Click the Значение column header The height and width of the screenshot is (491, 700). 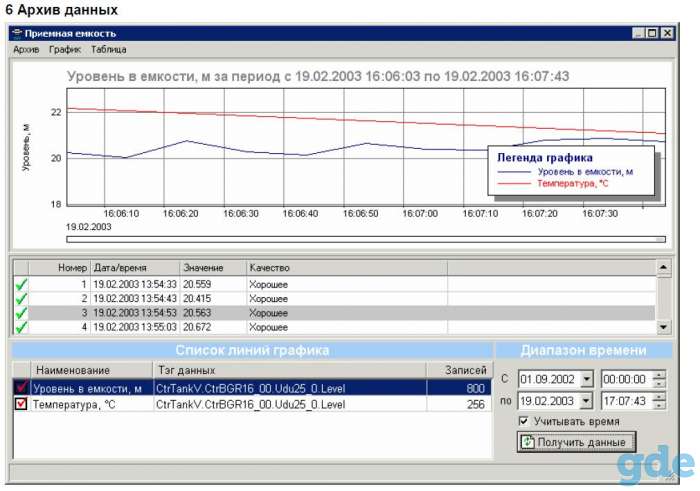(213, 268)
